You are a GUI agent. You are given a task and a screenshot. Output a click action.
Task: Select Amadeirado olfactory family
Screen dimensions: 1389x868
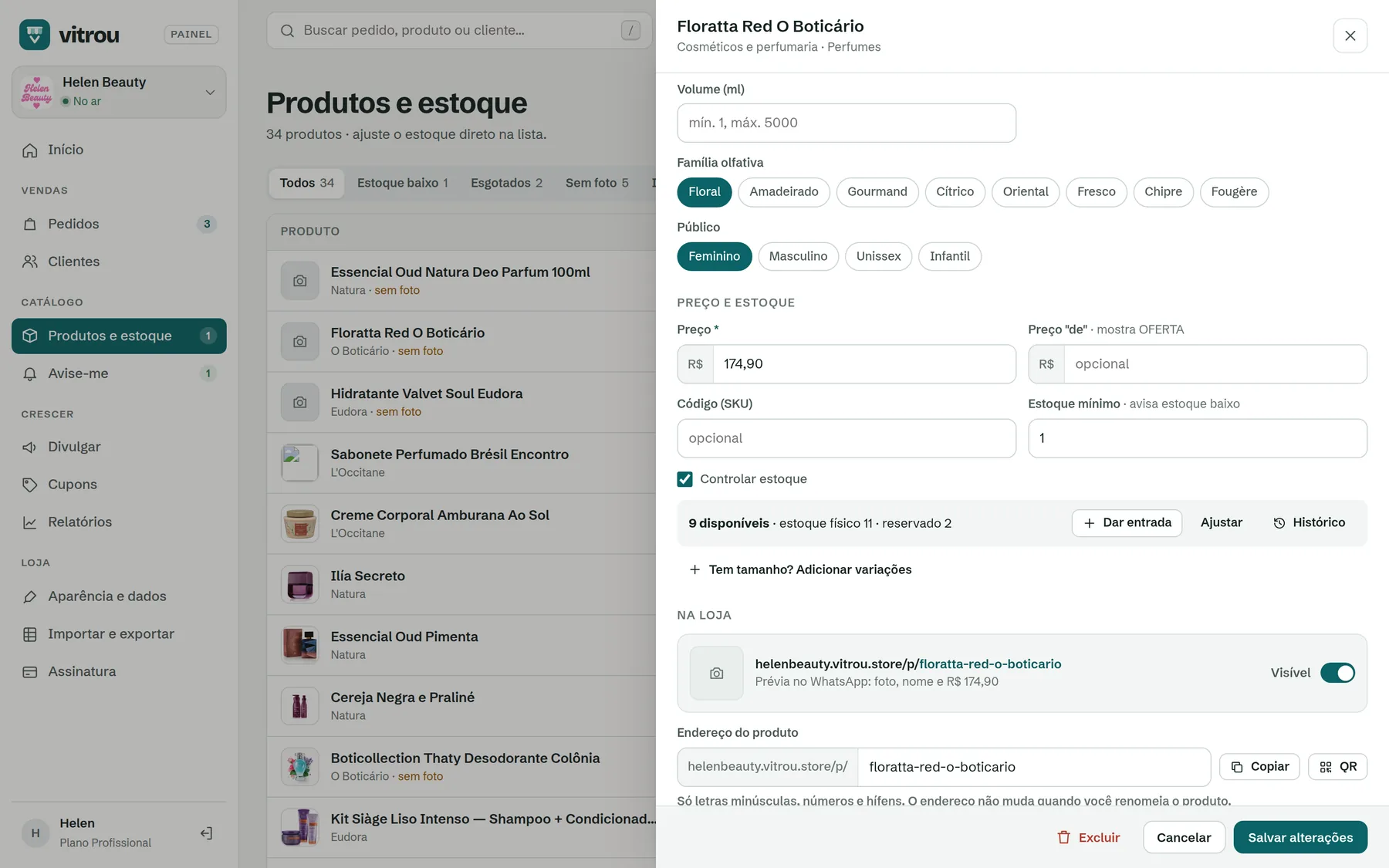click(784, 192)
